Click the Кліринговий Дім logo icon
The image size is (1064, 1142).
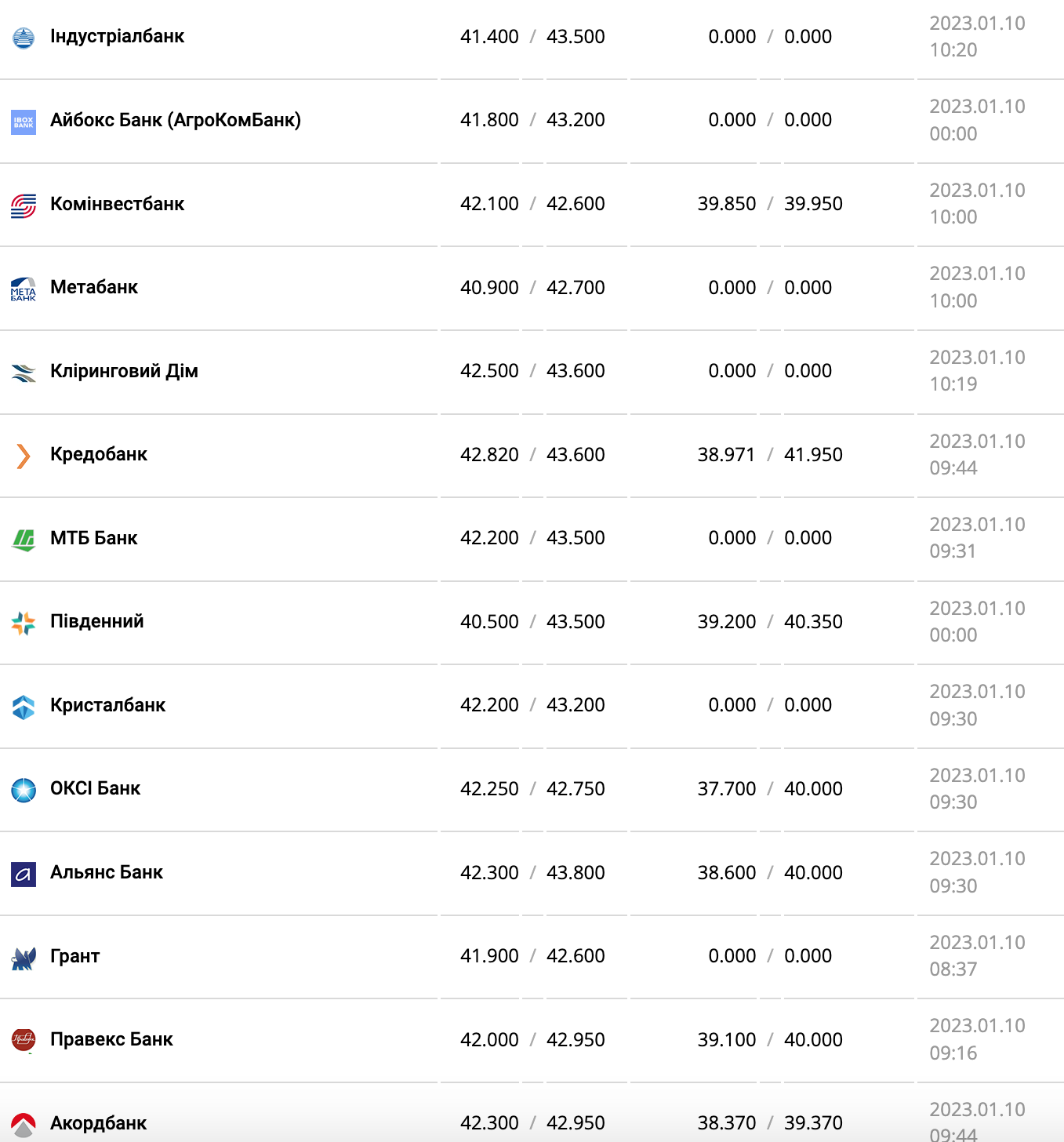24,373
